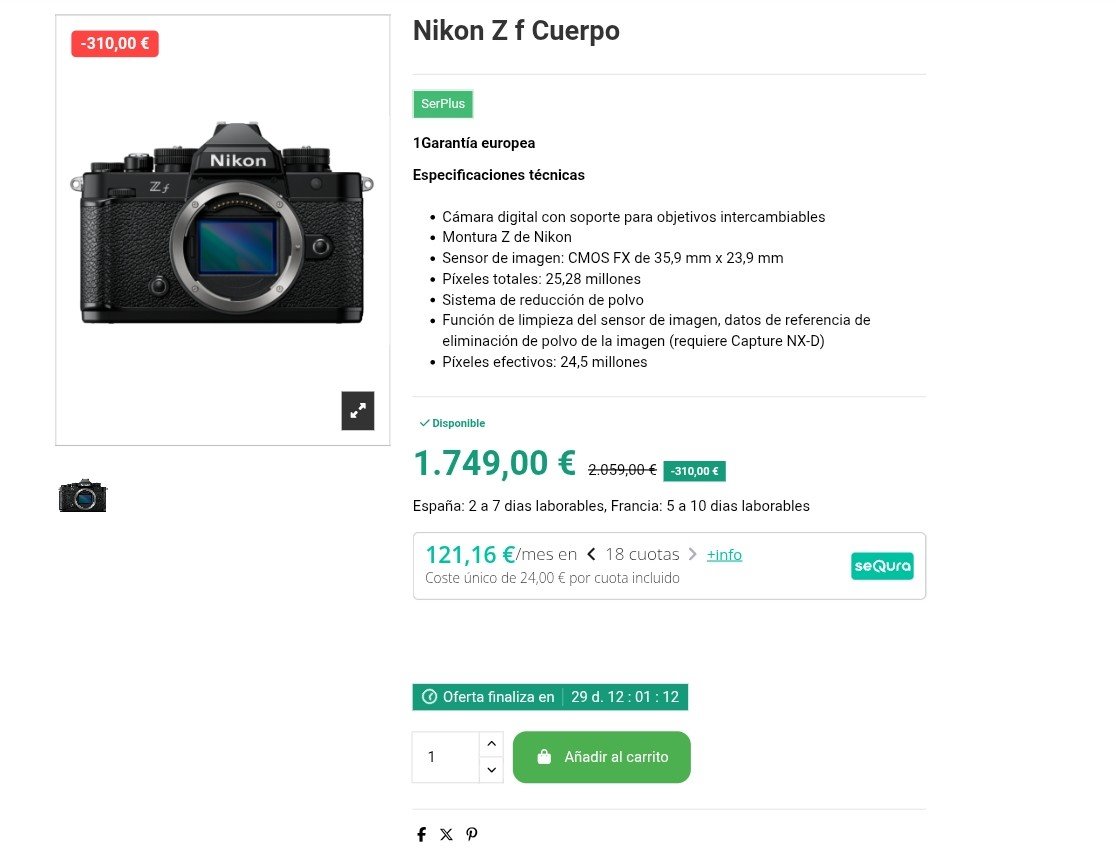1116x849 pixels.
Task: Show fewer installments with left chevron
Action: [x=591, y=554]
